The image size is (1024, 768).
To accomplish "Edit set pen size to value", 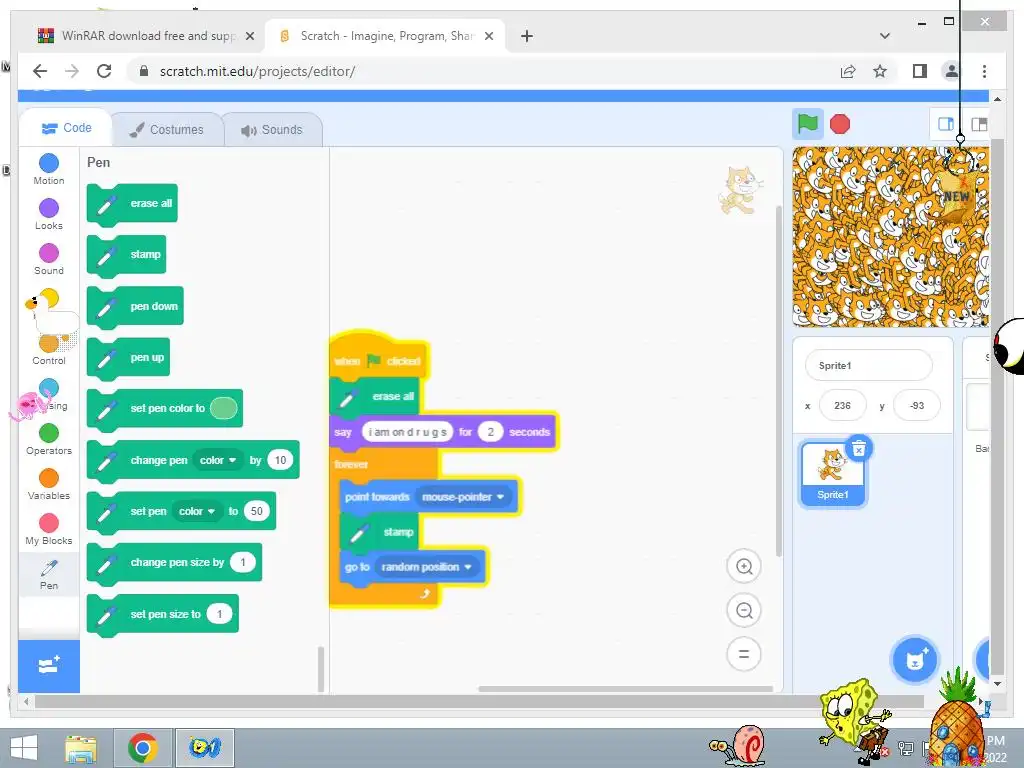I will tap(219, 614).
